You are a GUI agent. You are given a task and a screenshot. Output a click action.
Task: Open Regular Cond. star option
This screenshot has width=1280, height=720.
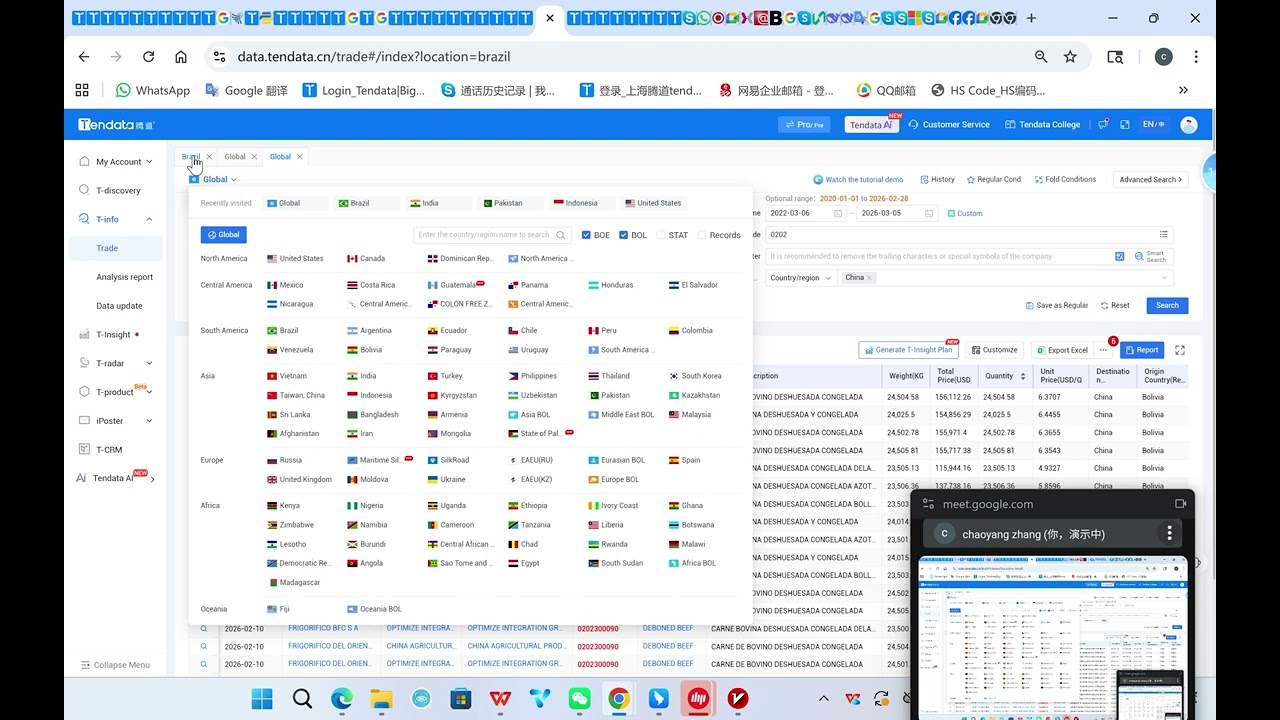[993, 180]
